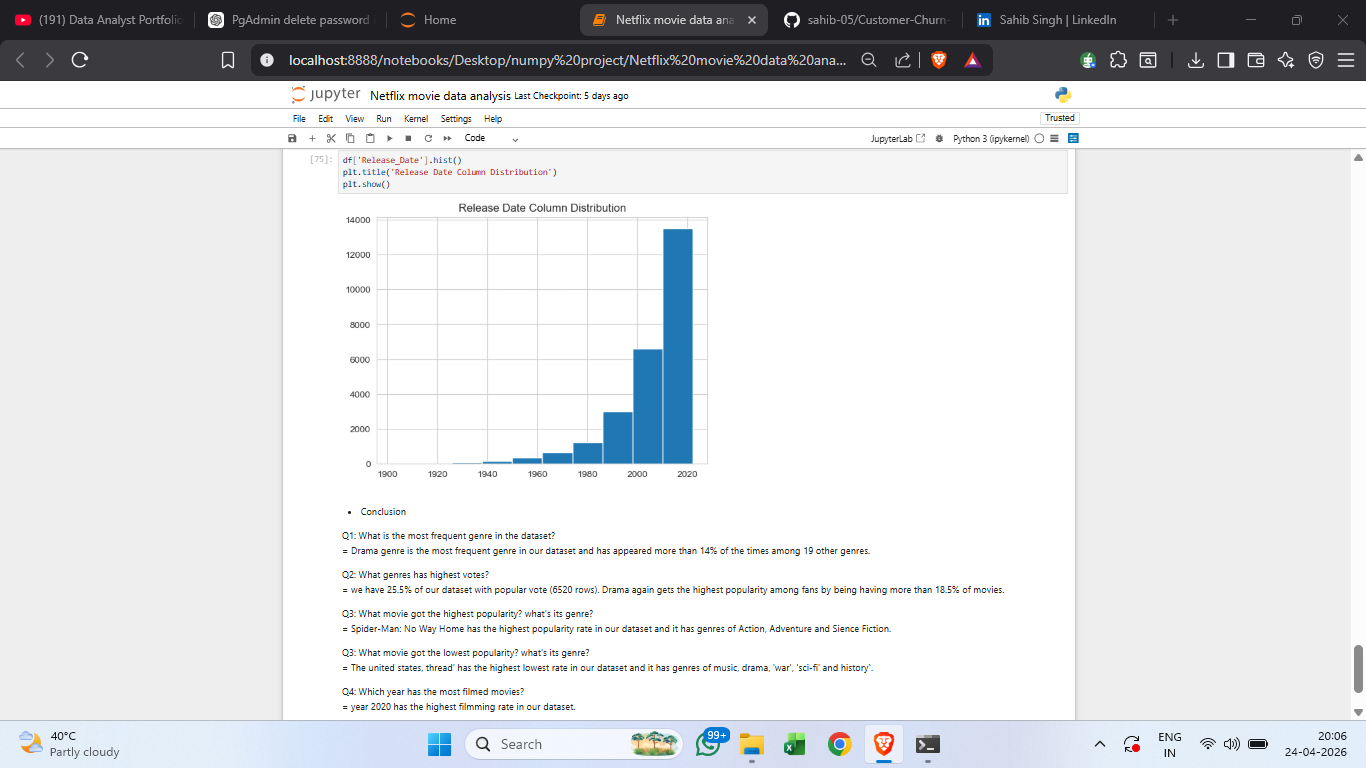Image resolution: width=1366 pixels, height=768 pixels.
Task: Insert a new cell below with plus icon
Action: 312,138
